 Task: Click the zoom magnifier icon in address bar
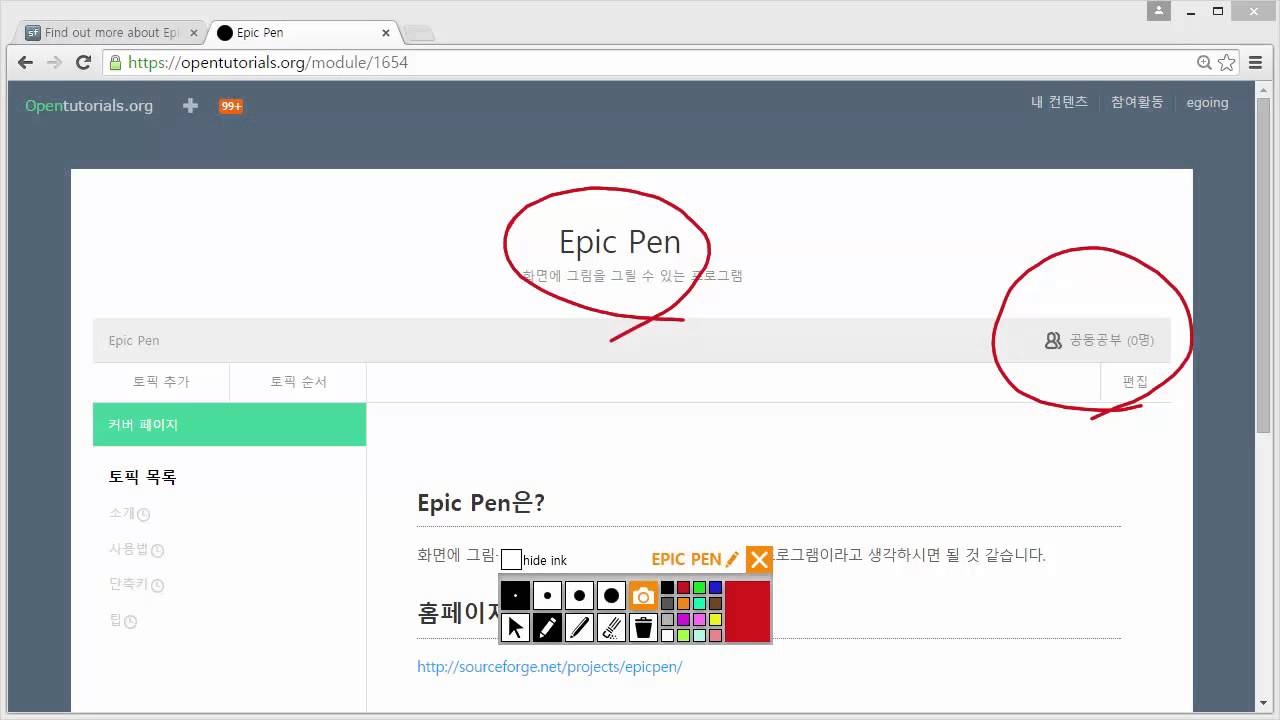[x=1204, y=62]
